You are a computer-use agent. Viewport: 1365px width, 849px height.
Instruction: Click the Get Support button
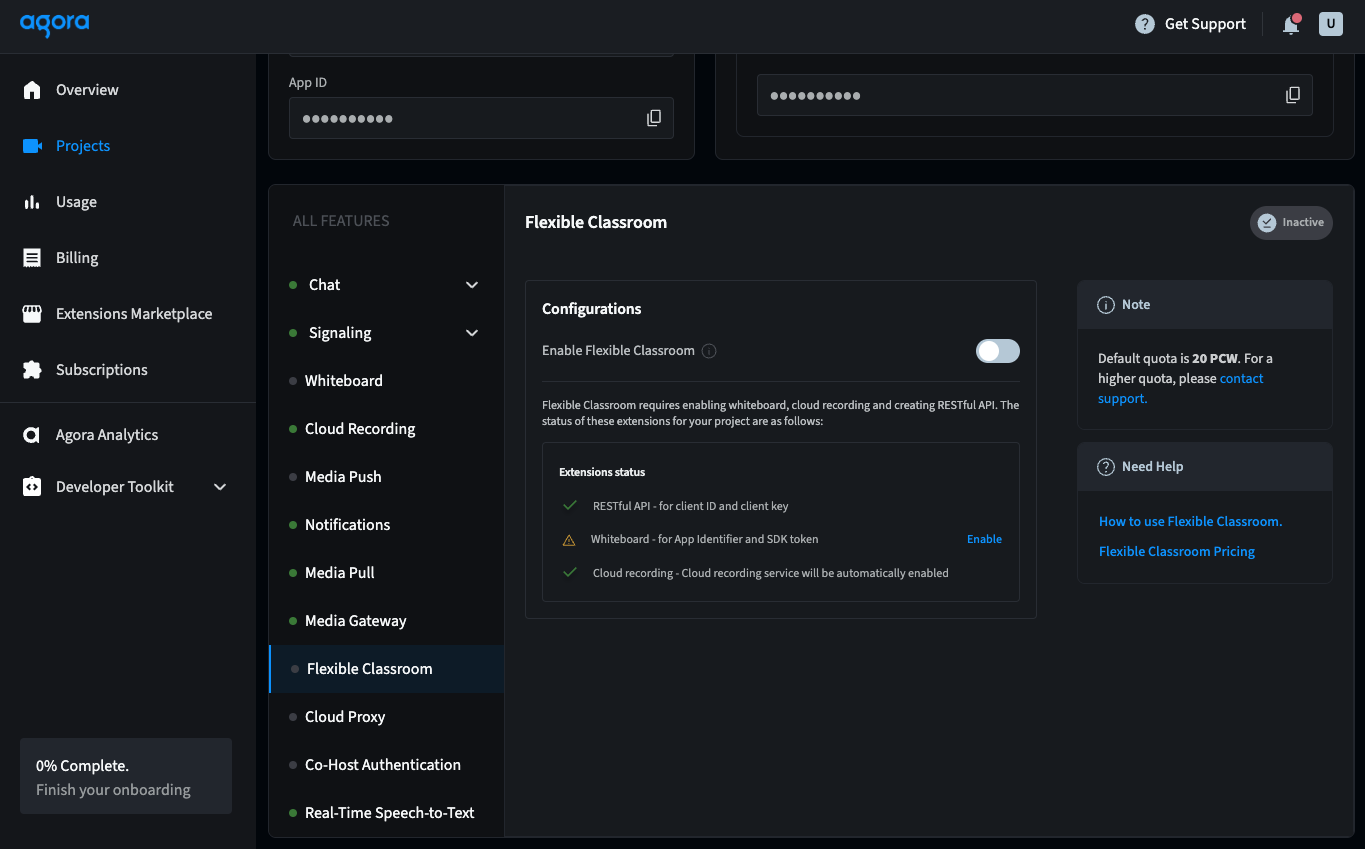click(x=1190, y=24)
